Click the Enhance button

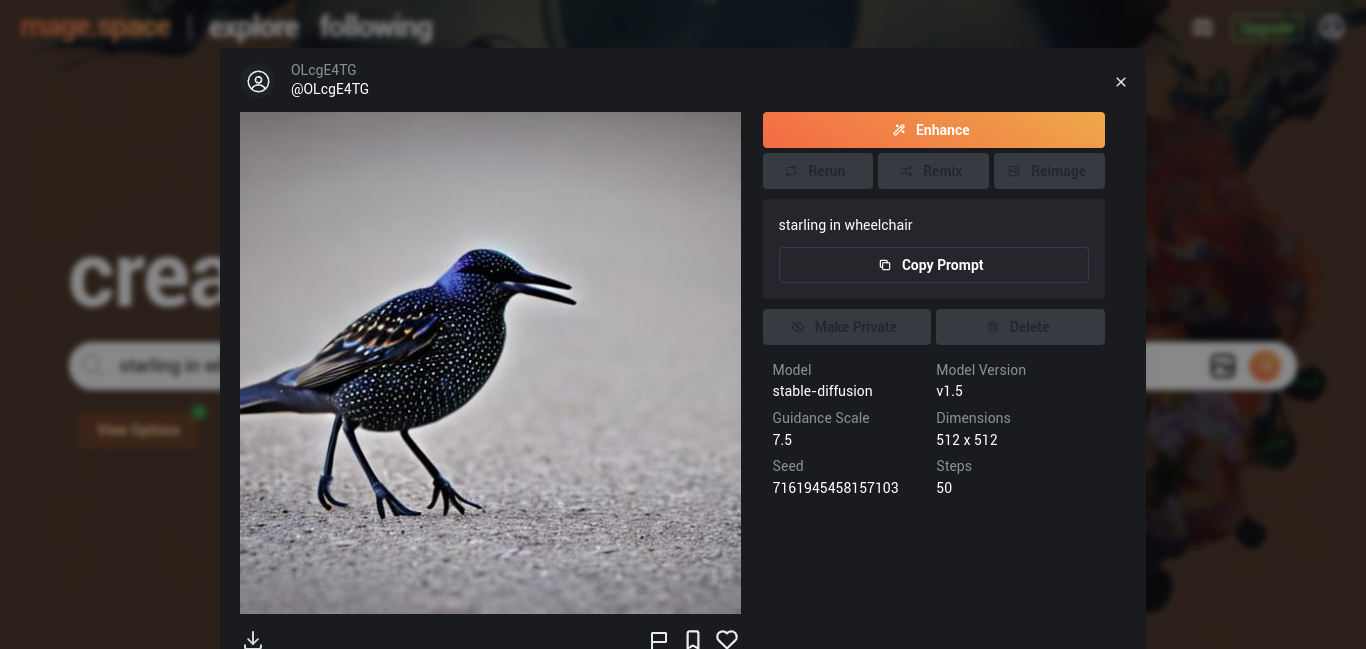click(x=933, y=130)
